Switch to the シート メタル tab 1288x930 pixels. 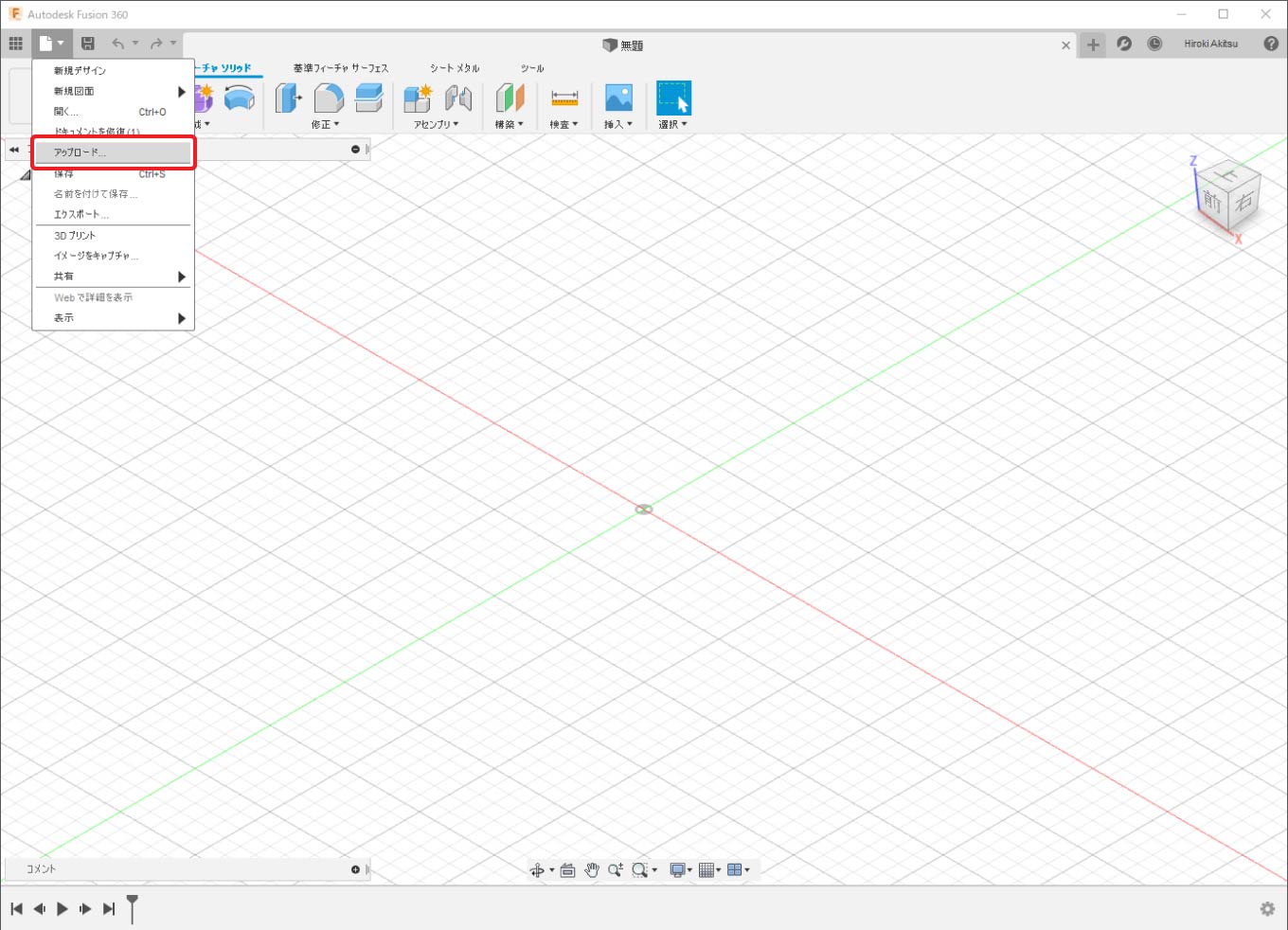click(455, 68)
